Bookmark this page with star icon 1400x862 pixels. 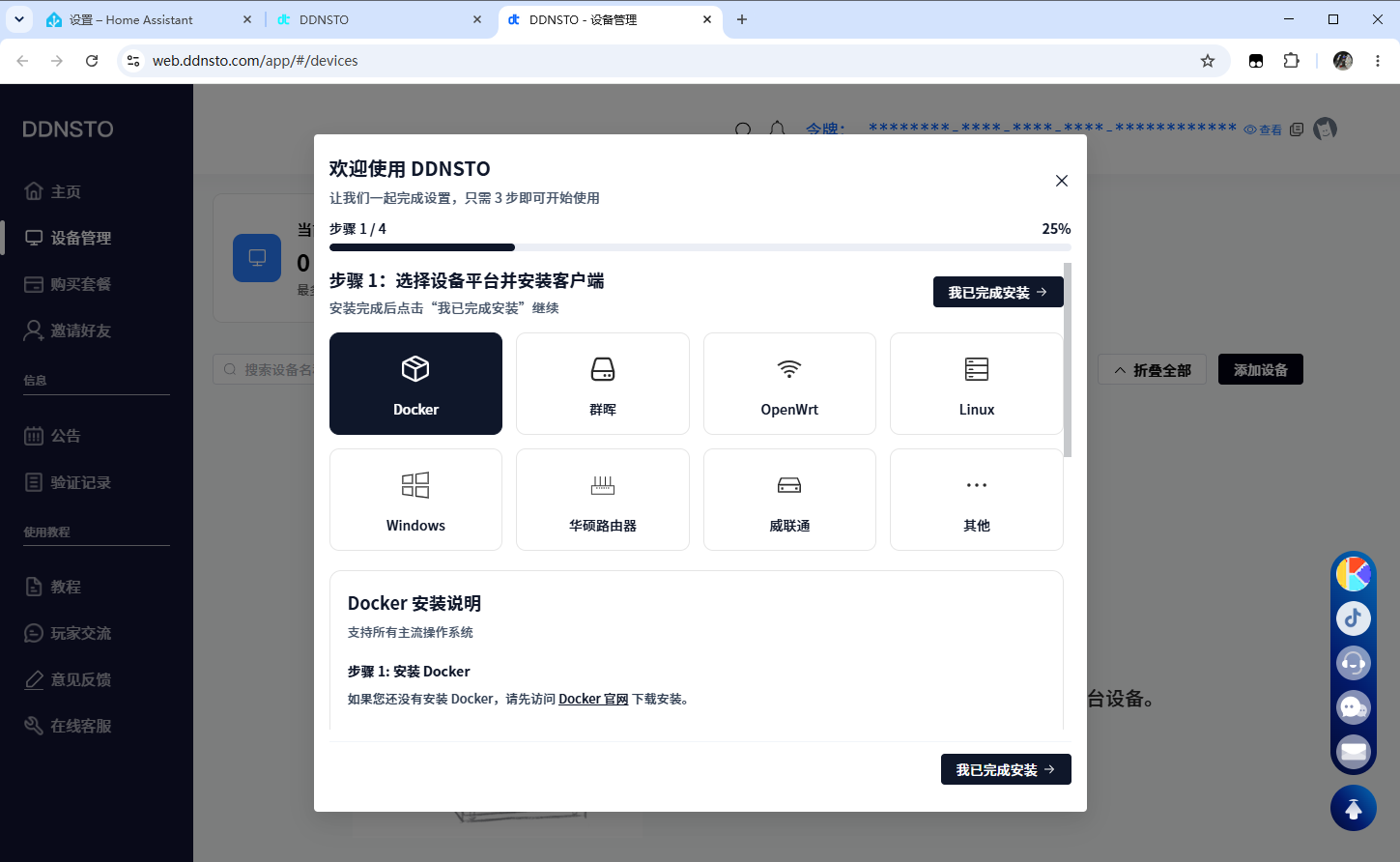pos(1208,61)
